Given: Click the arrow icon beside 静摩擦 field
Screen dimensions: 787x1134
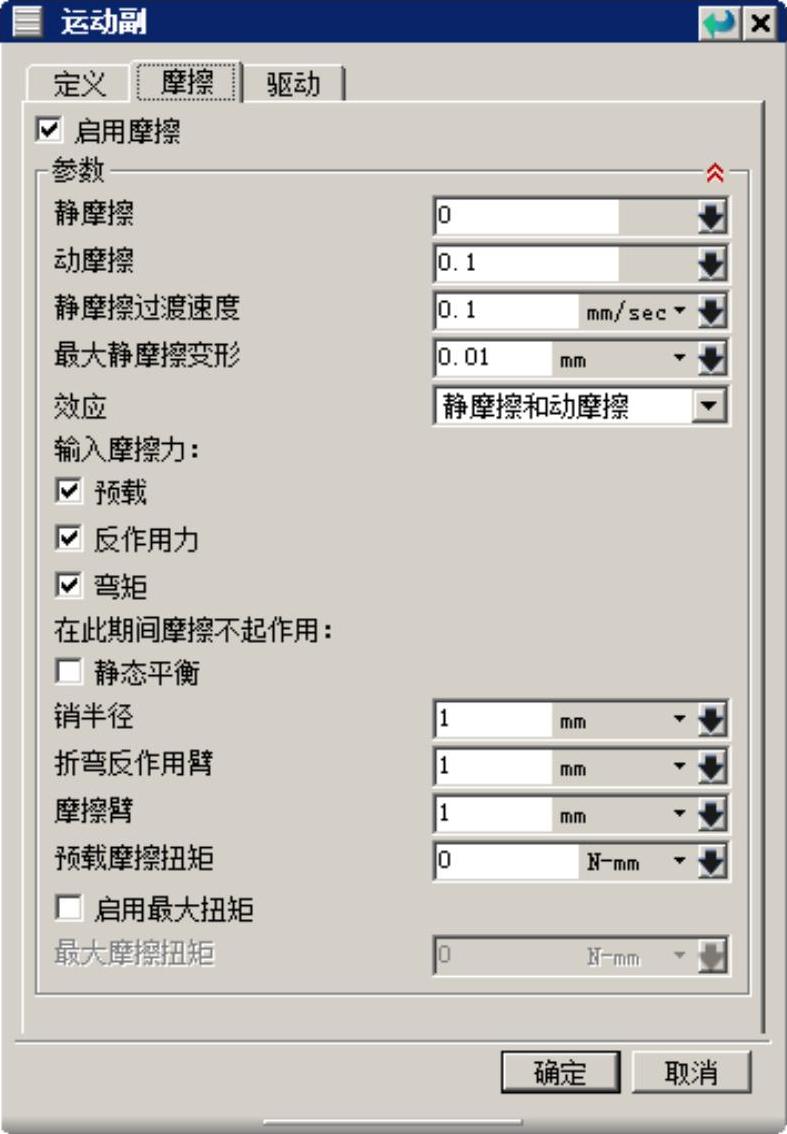Looking at the screenshot, I should coord(711,216).
